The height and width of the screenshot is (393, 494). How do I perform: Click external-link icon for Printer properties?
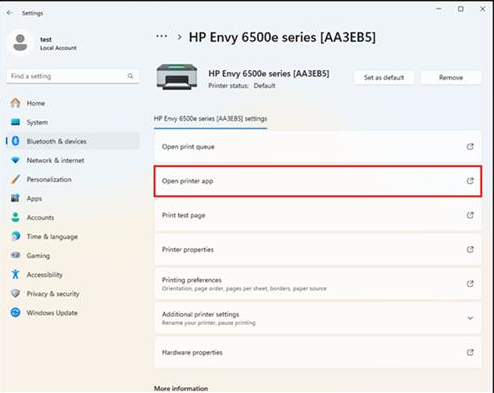(470, 249)
